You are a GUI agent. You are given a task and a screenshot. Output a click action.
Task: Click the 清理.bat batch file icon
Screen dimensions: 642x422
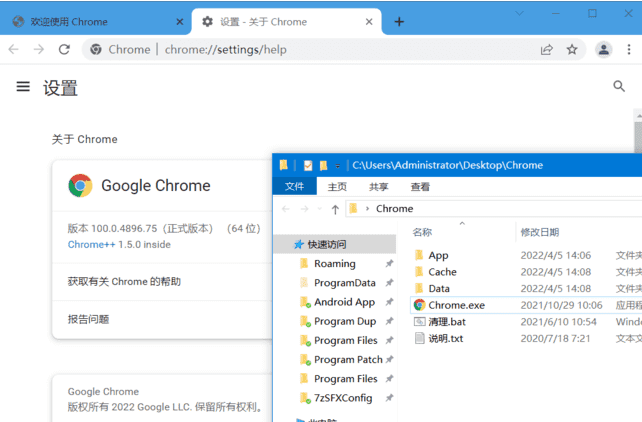coord(419,322)
